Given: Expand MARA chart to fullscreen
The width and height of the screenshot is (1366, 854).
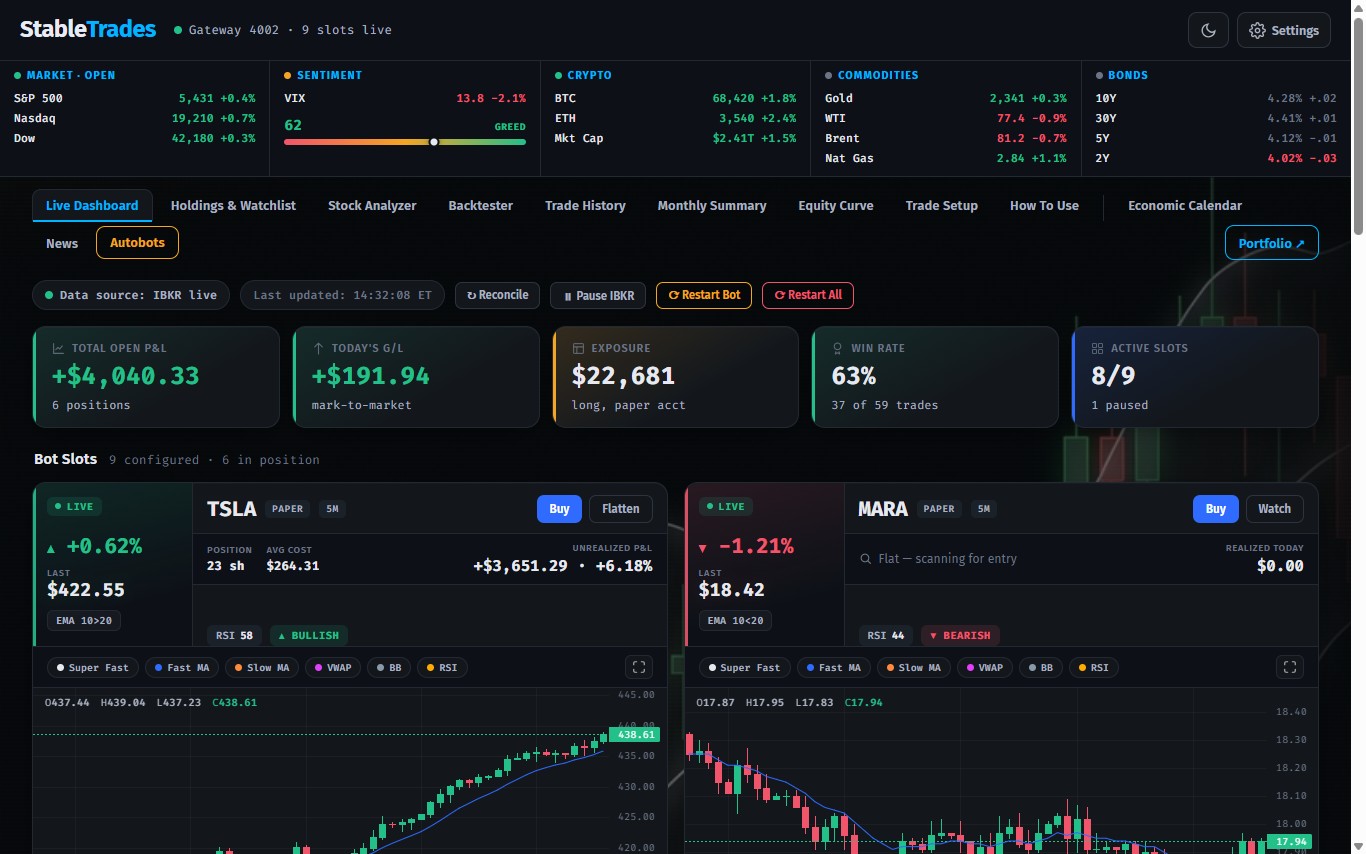Looking at the screenshot, I should coord(1290,667).
